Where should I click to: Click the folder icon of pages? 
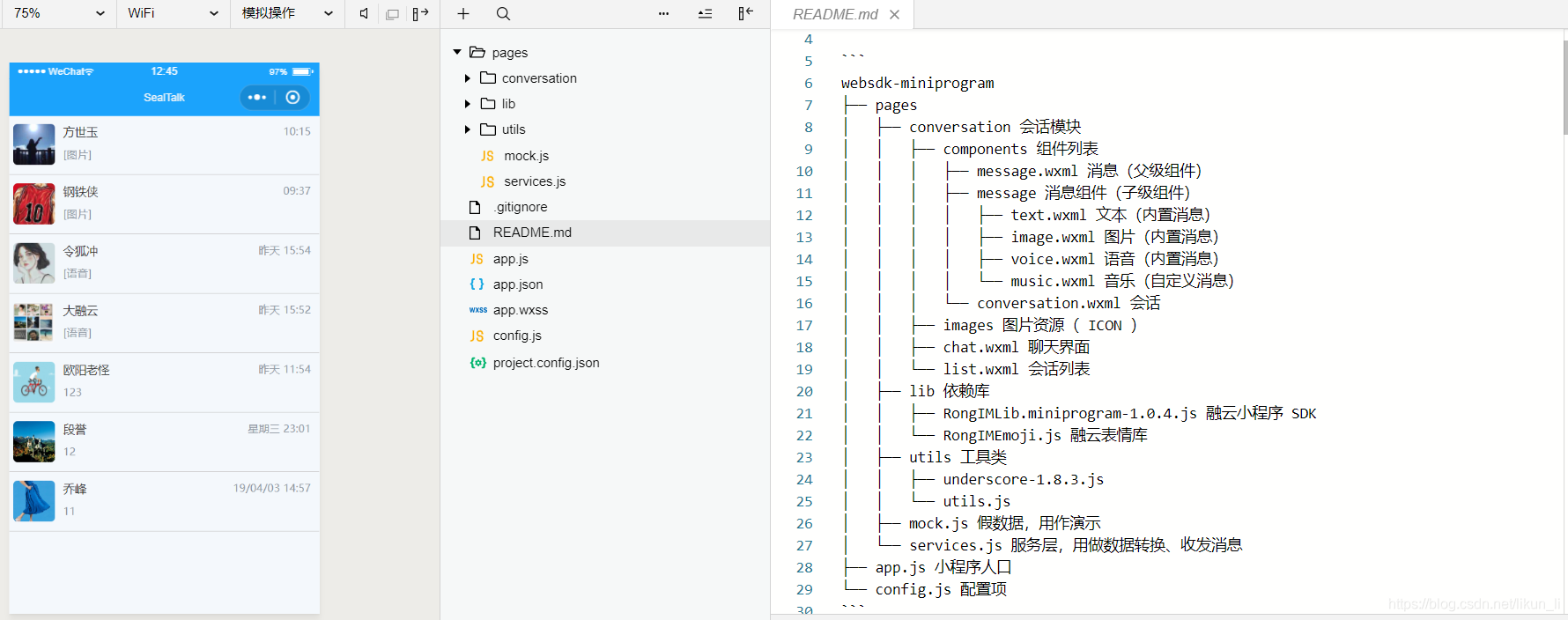(x=477, y=52)
